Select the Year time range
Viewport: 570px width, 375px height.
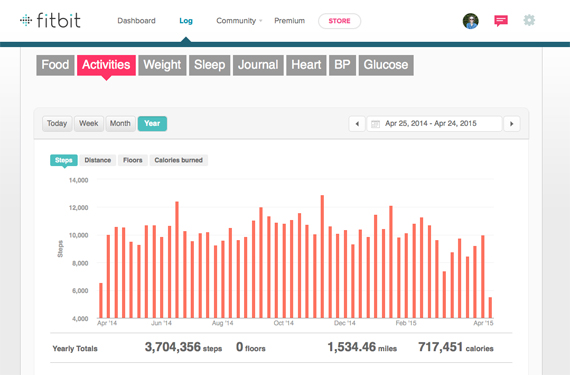point(152,124)
